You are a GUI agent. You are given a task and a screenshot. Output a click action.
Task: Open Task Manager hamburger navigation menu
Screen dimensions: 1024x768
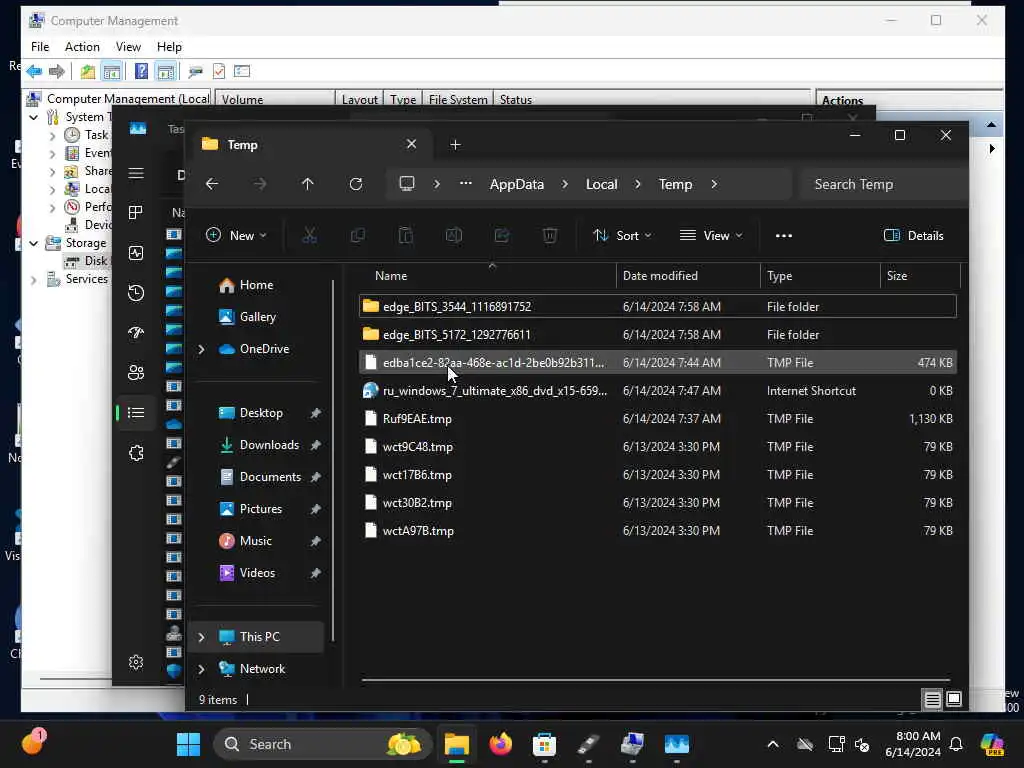pyautogui.click(x=136, y=173)
